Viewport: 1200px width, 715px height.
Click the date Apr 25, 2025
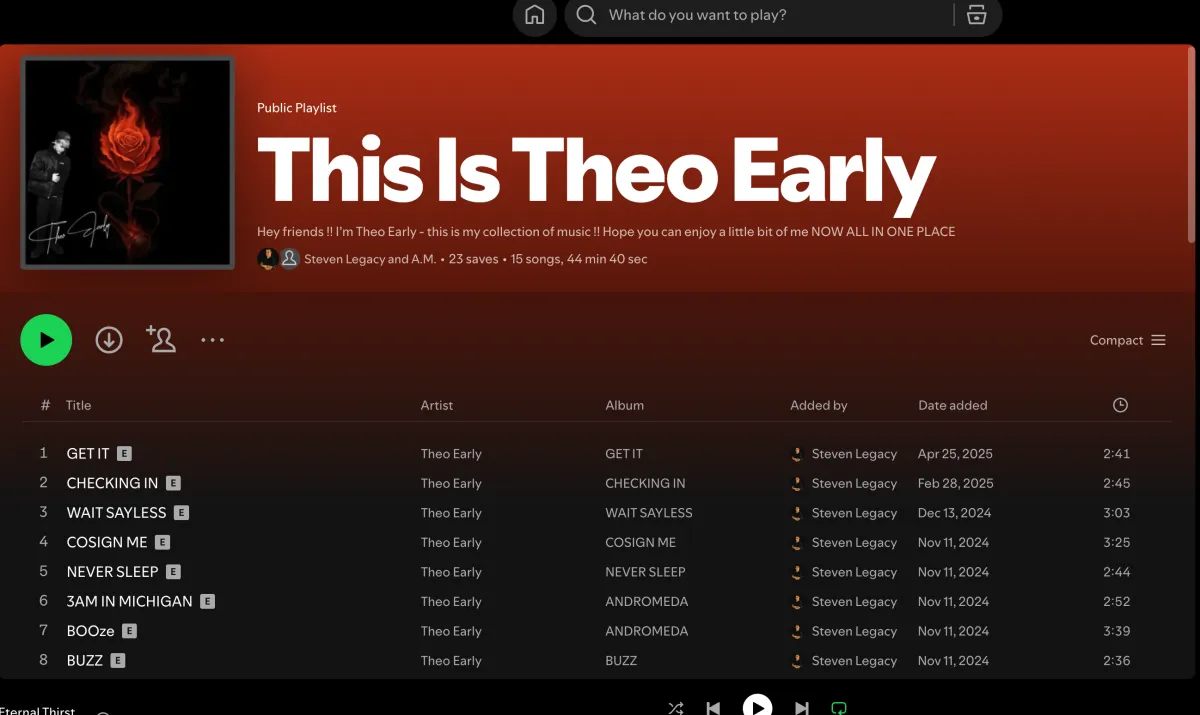point(955,454)
